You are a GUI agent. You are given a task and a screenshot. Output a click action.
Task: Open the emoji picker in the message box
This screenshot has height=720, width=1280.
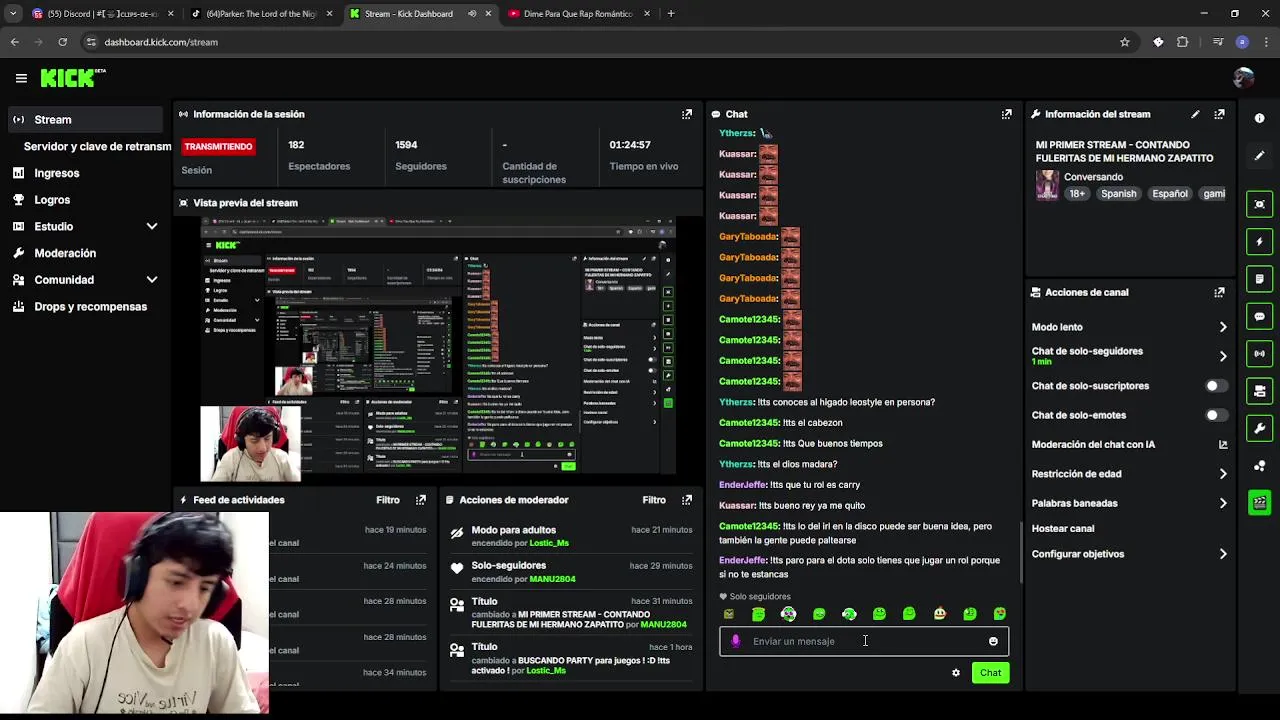[993, 641]
